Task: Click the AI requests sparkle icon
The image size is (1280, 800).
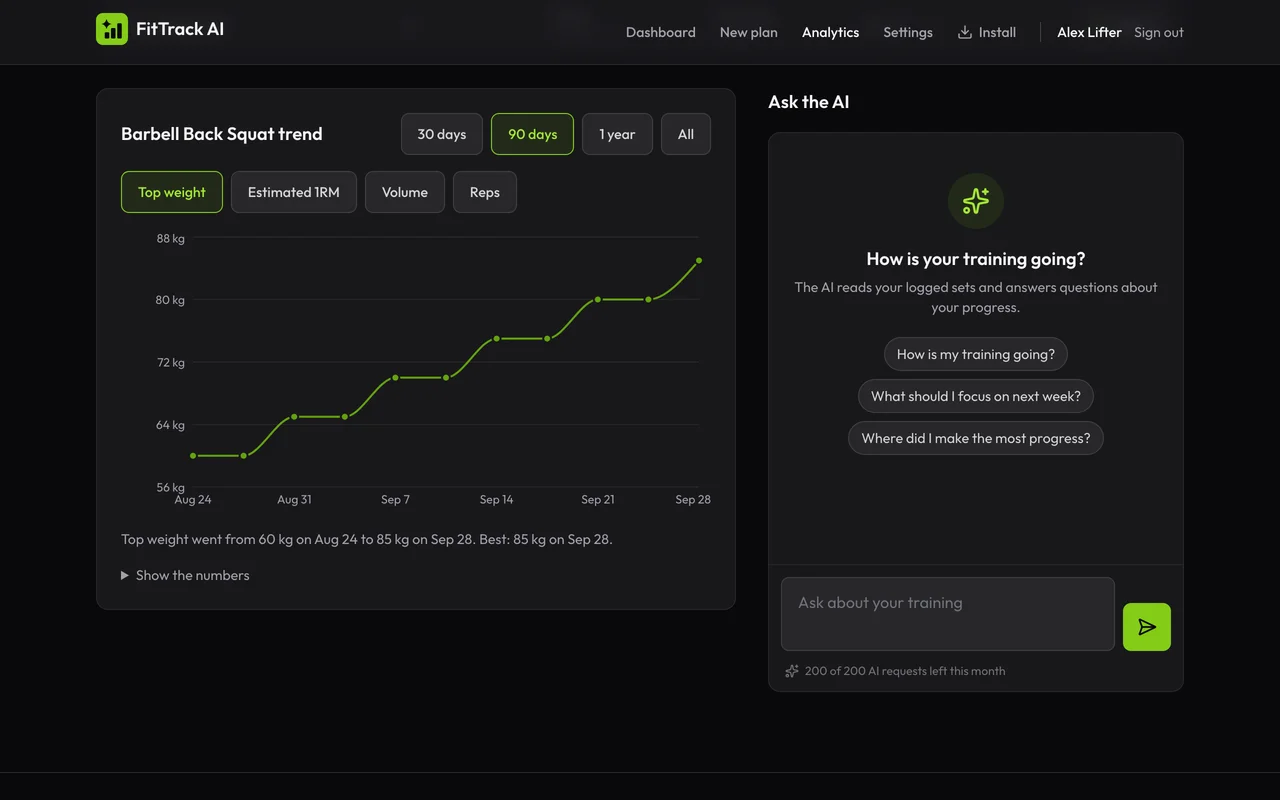Action: coord(792,671)
